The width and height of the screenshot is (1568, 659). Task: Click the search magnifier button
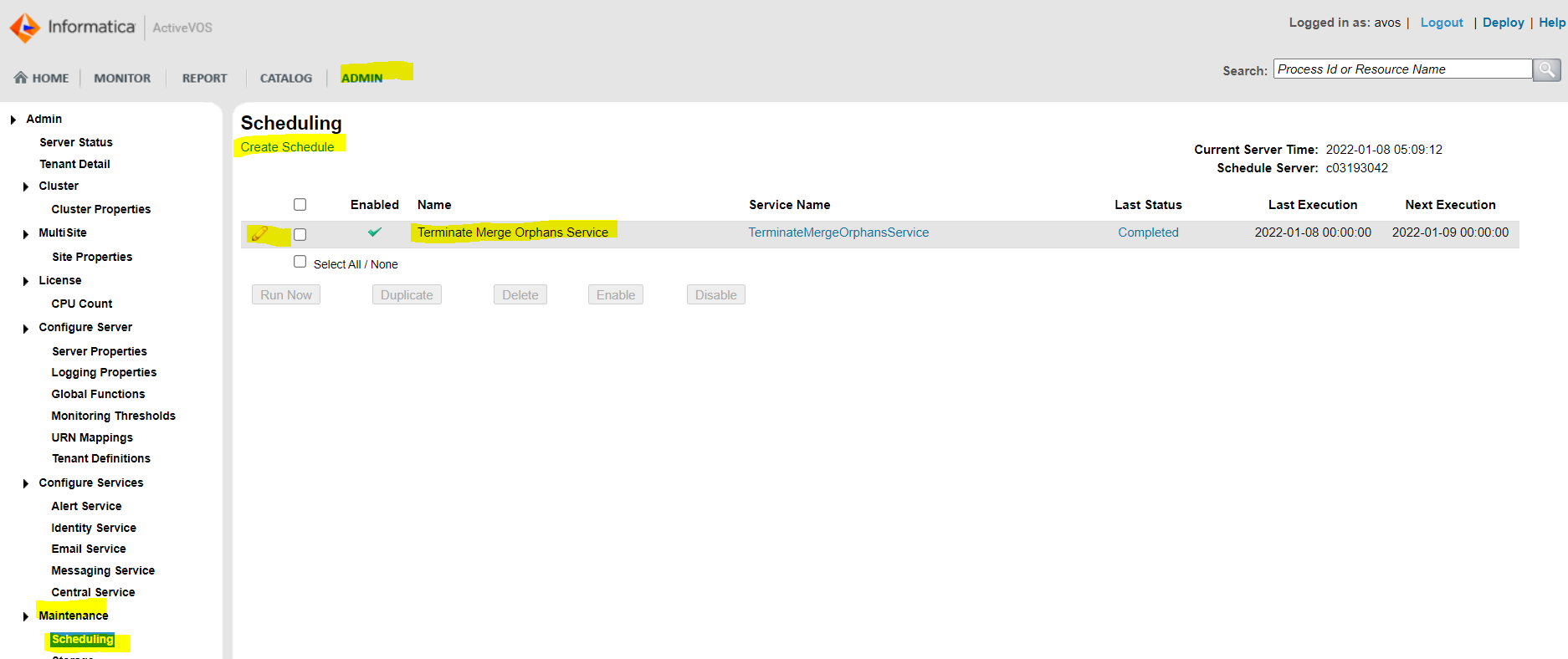click(1546, 69)
